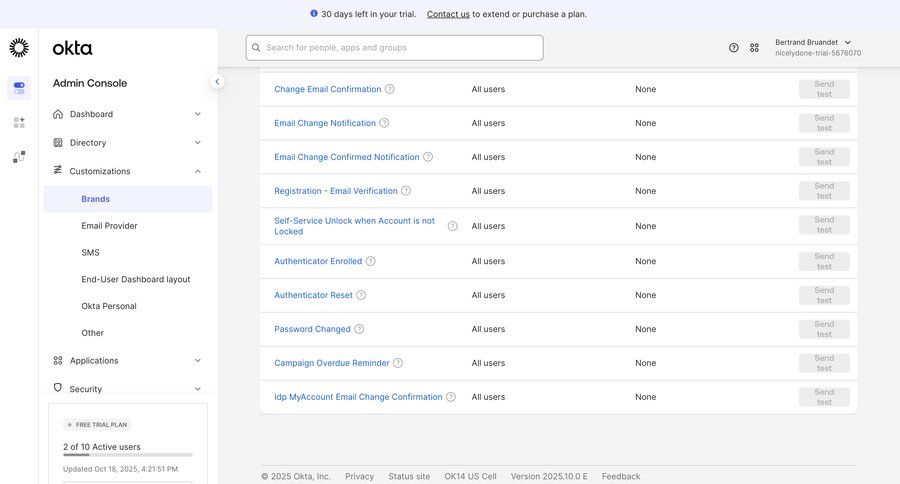Click Send test for Authenticator Reset
The width and height of the screenshot is (900, 484).
(824, 295)
